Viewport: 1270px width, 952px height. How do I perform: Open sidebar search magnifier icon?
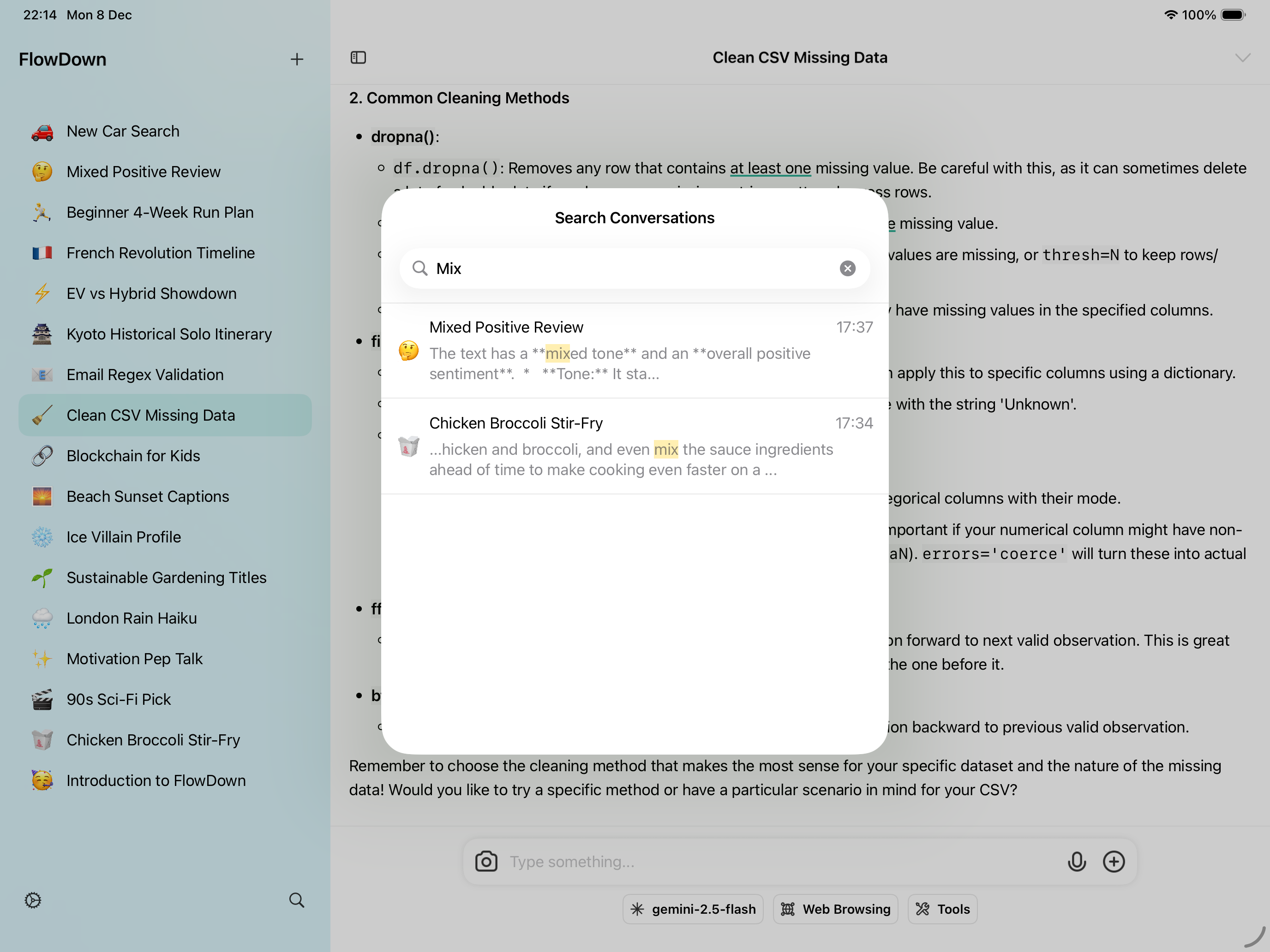(x=296, y=900)
